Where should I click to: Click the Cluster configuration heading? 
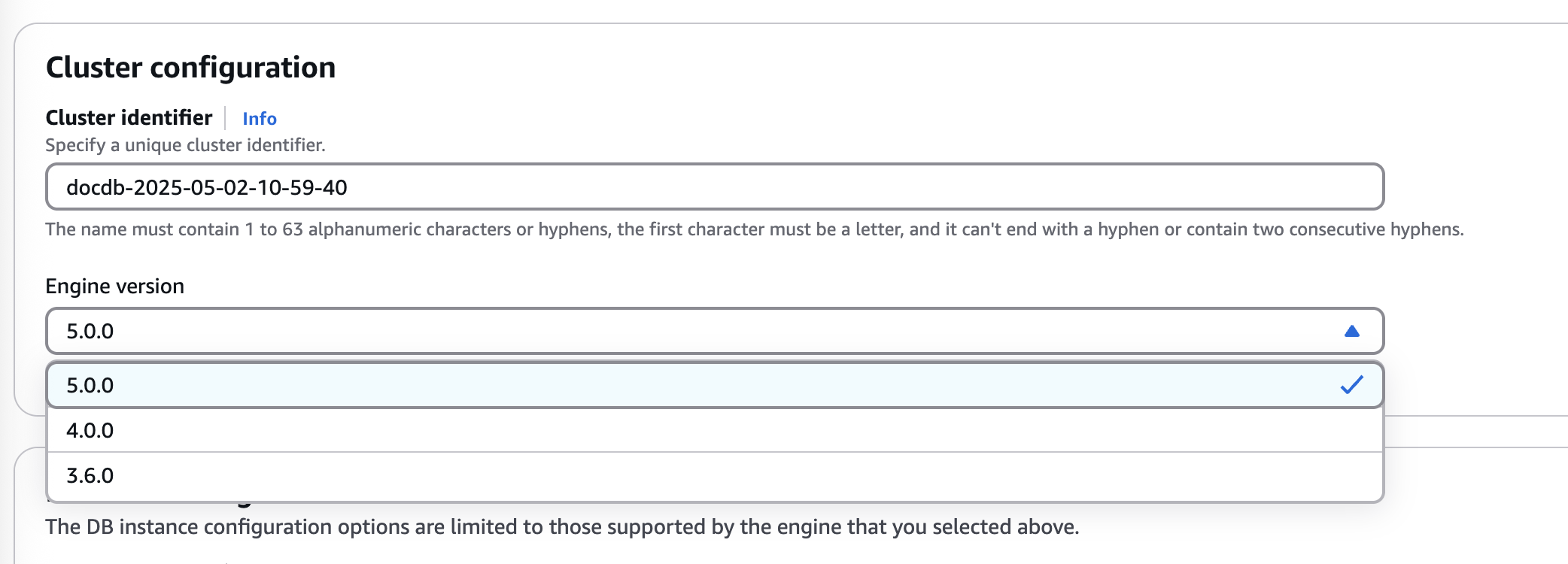coord(190,68)
